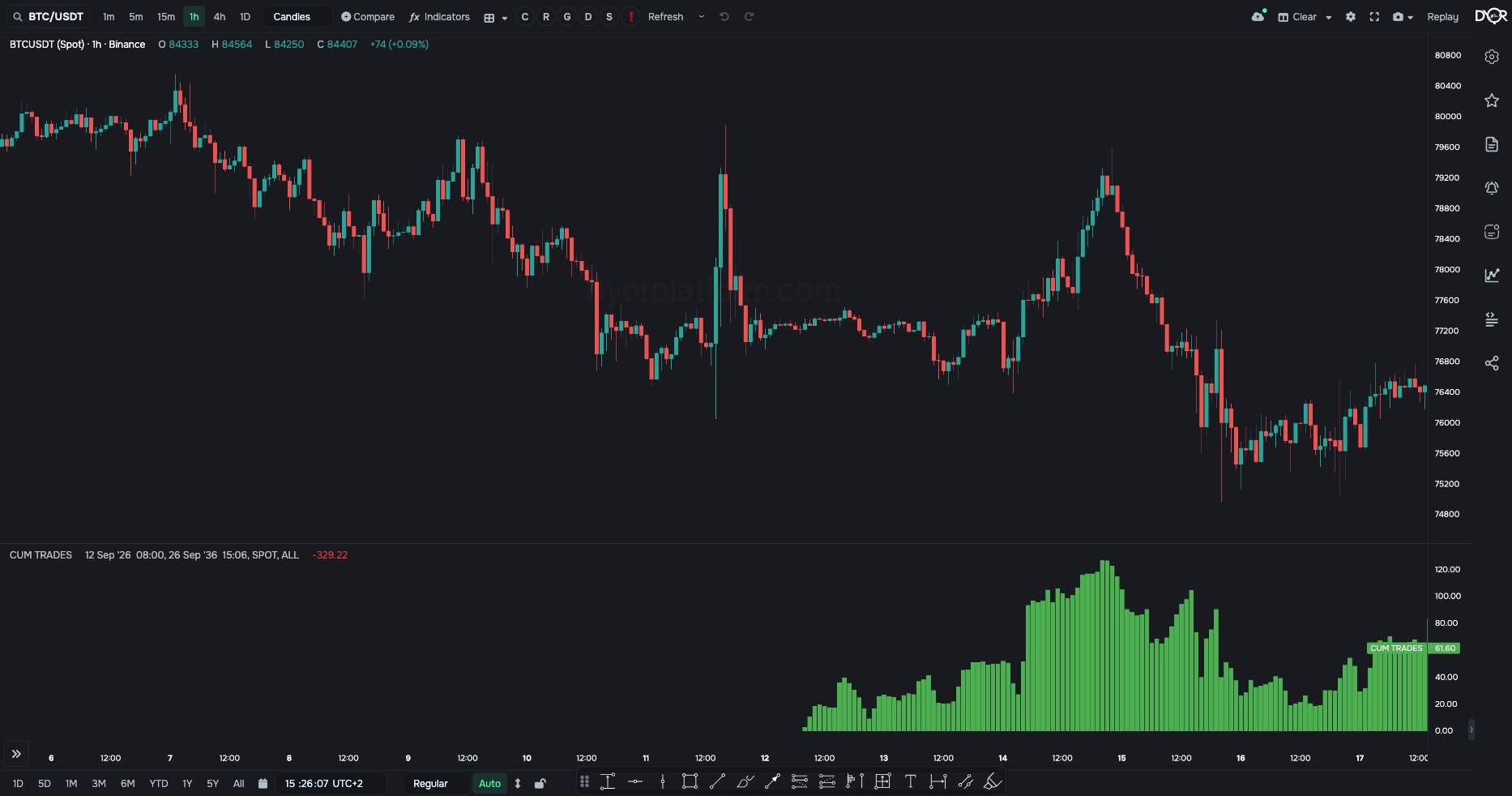The width and height of the screenshot is (1512, 796).
Task: Open the Indicators panel
Action: pos(439,17)
